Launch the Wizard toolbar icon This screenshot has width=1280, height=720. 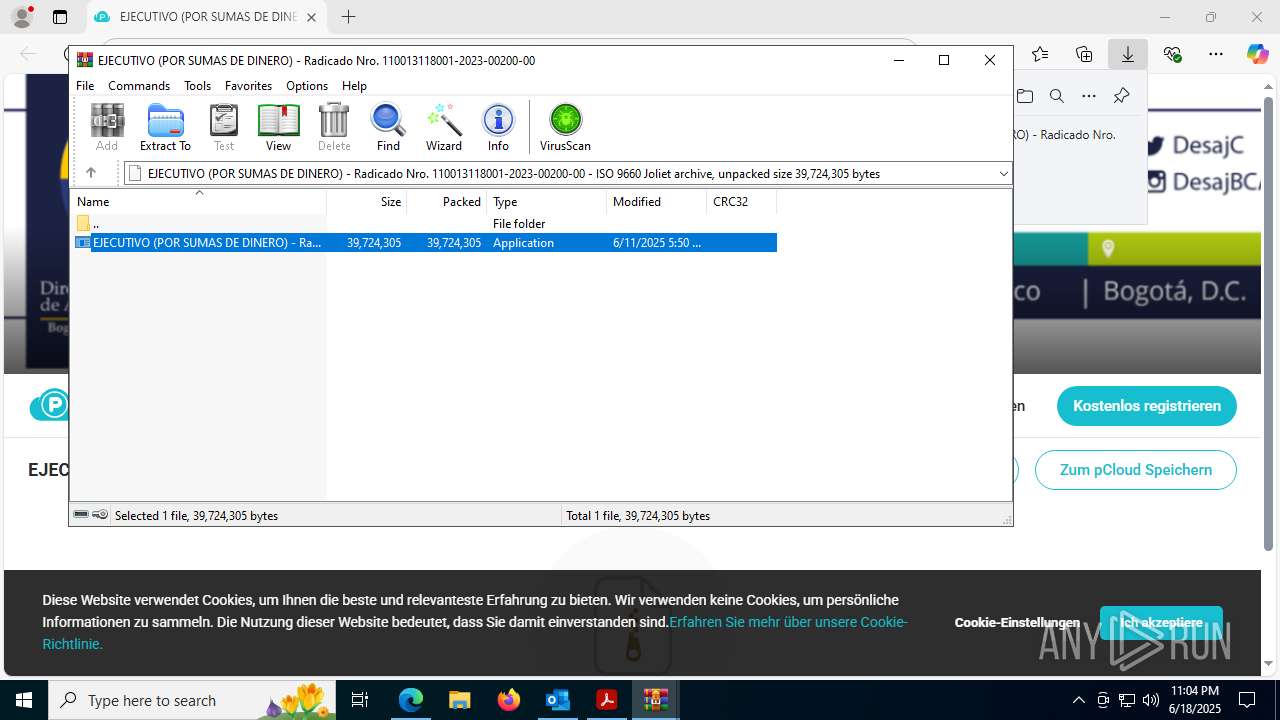444,127
